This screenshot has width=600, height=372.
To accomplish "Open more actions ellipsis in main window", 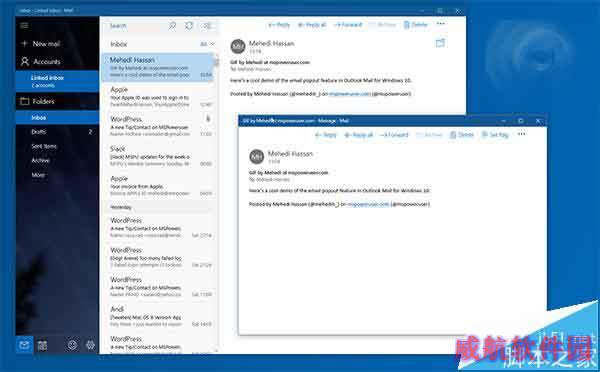I will point(441,24).
